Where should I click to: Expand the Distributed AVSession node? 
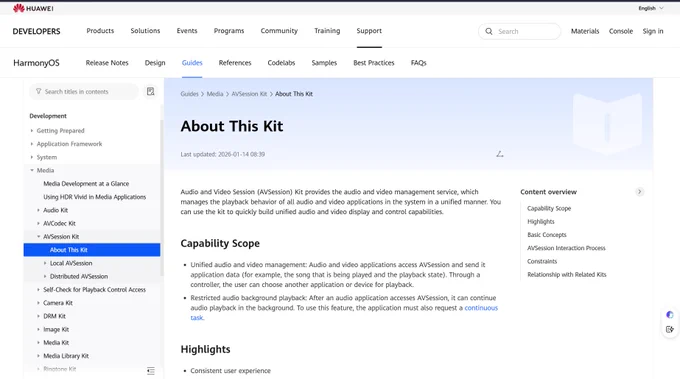45,277
